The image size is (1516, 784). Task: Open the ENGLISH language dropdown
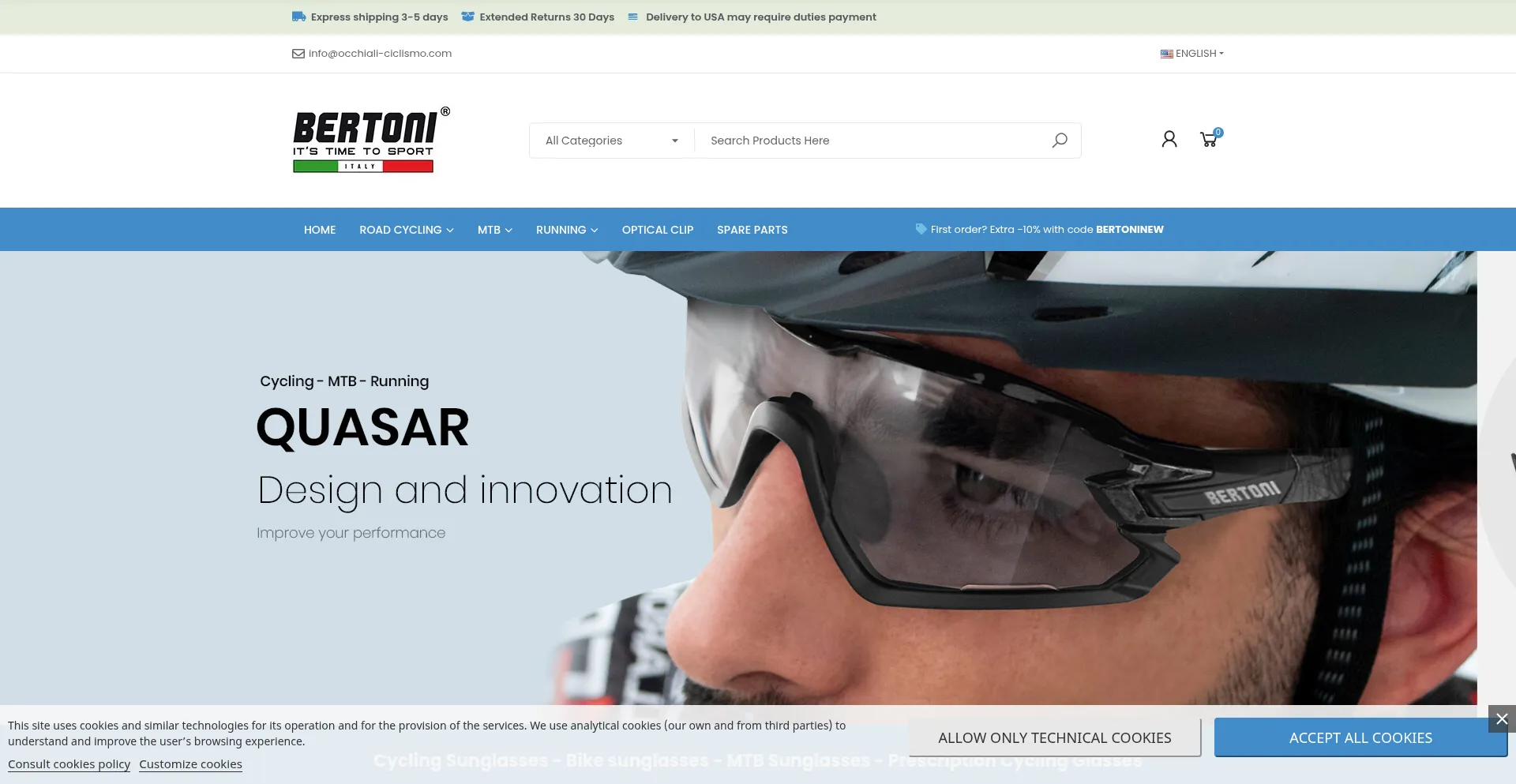coord(1192,54)
